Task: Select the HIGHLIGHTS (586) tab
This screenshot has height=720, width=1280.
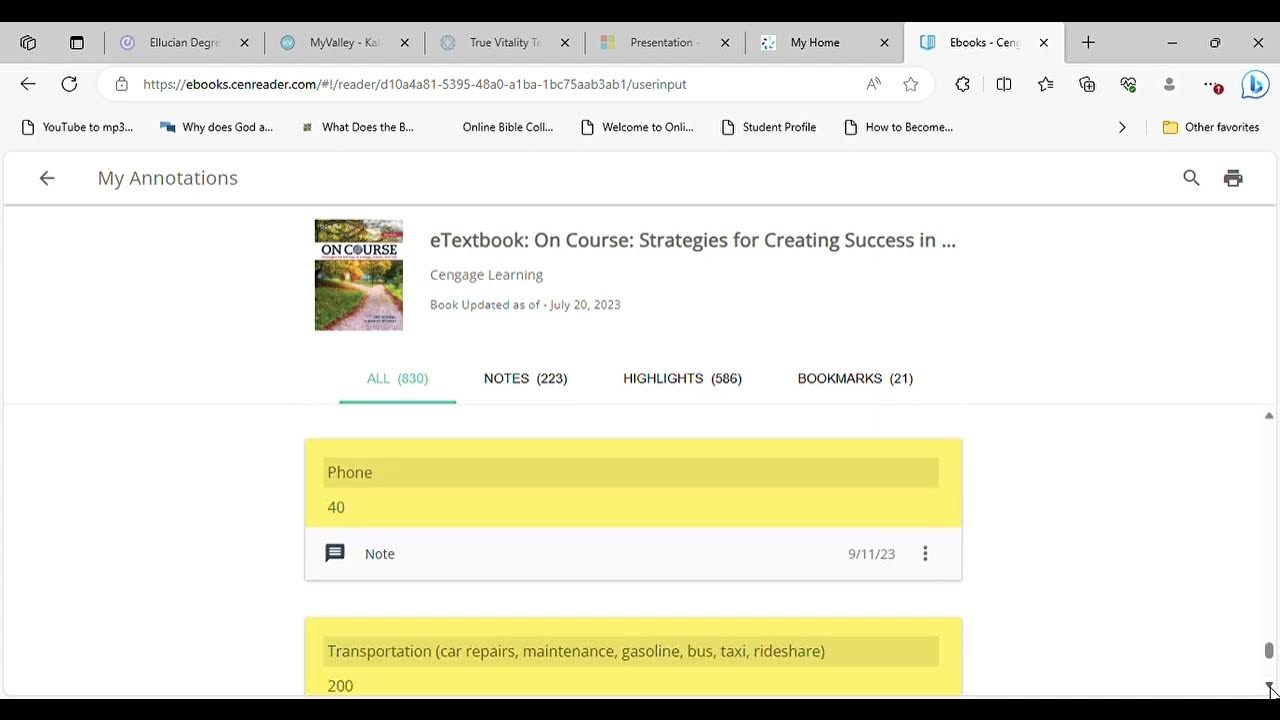Action: (682, 378)
